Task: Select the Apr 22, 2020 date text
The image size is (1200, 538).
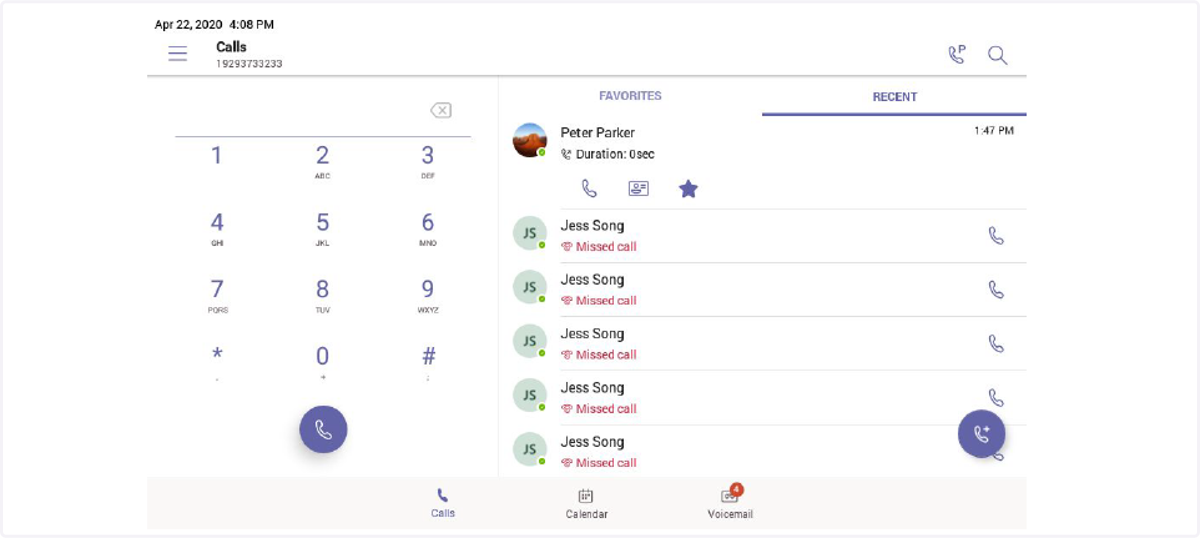Action: click(186, 24)
